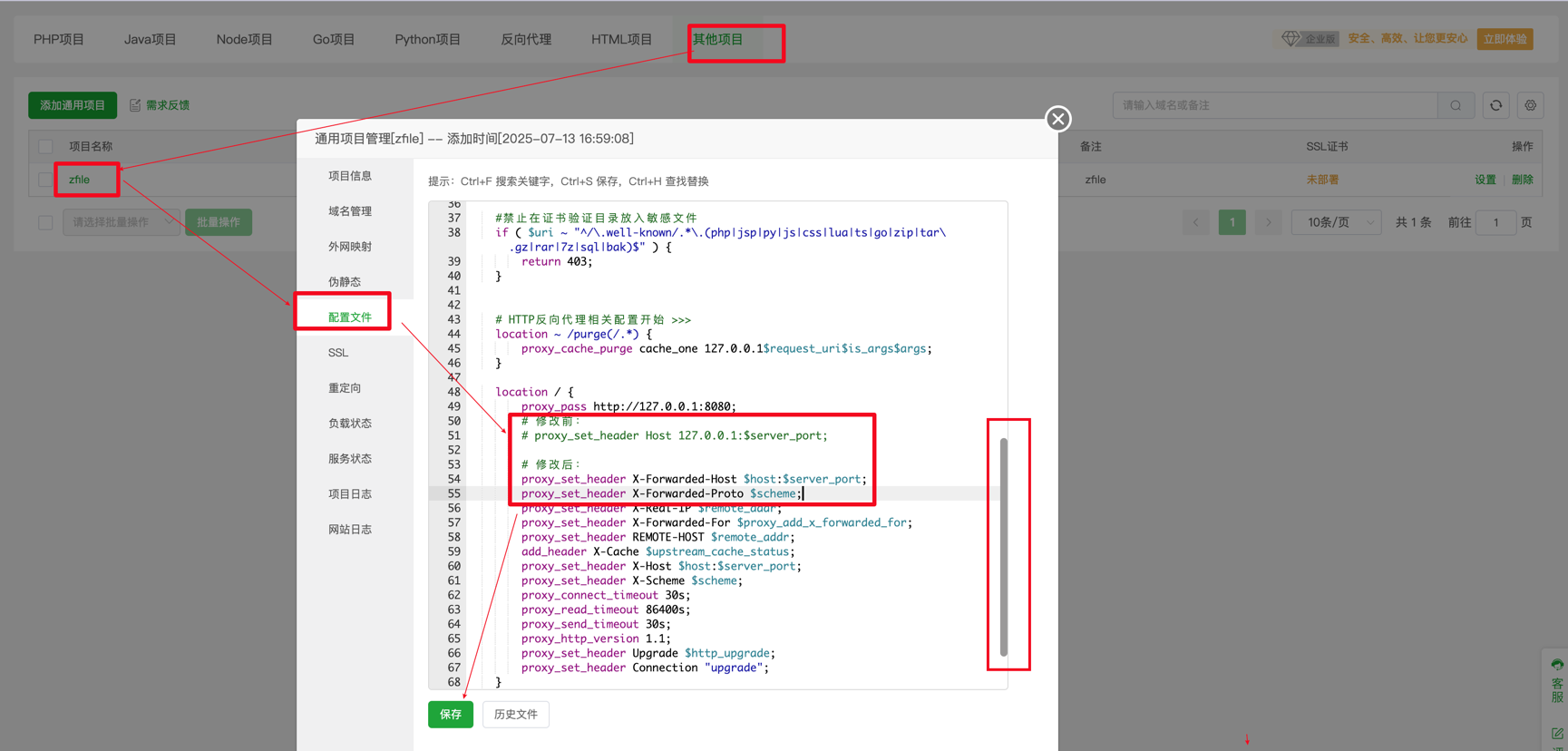Click line 49 proxy_pass code line
Screen dimensions: 1568x751
tap(628, 406)
